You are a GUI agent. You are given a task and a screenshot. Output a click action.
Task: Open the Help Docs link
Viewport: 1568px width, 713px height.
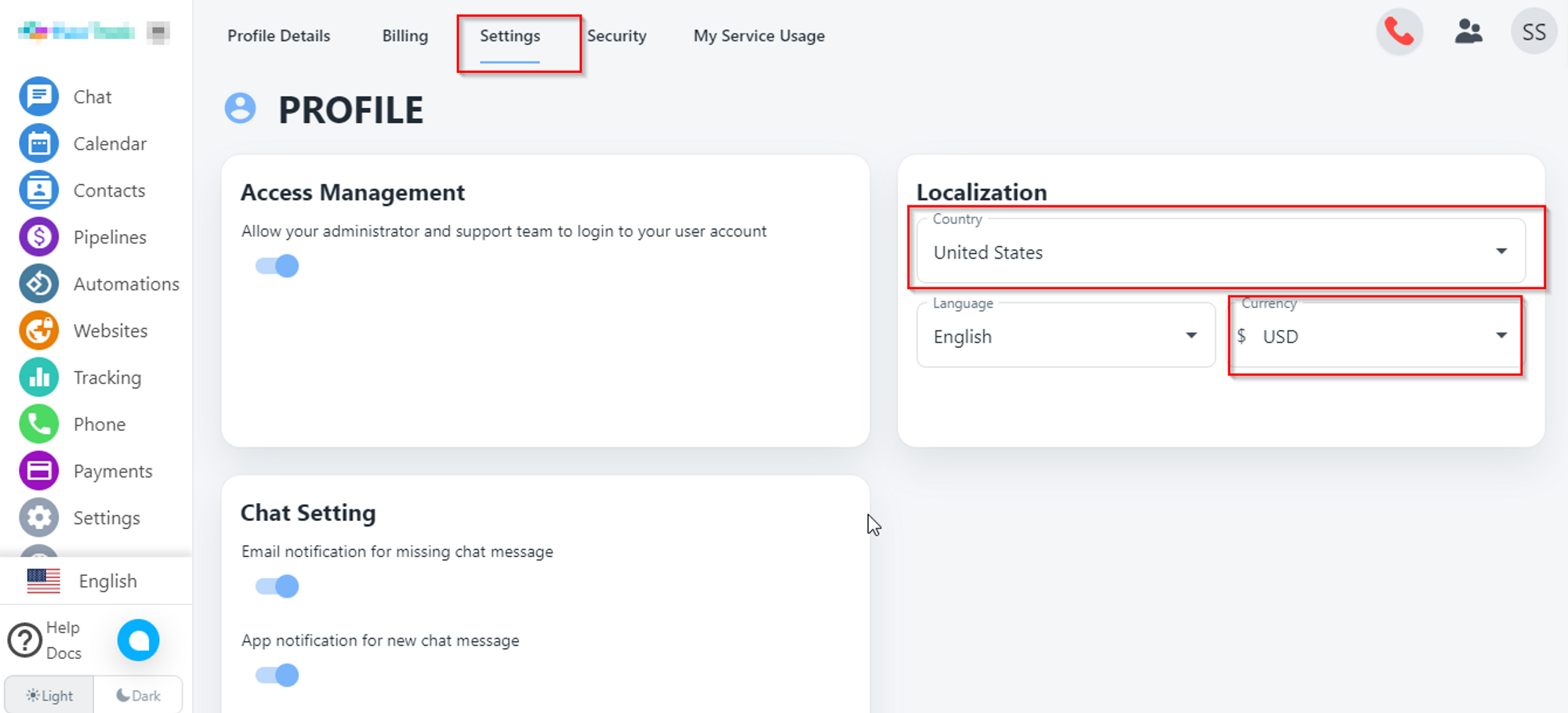(47, 640)
